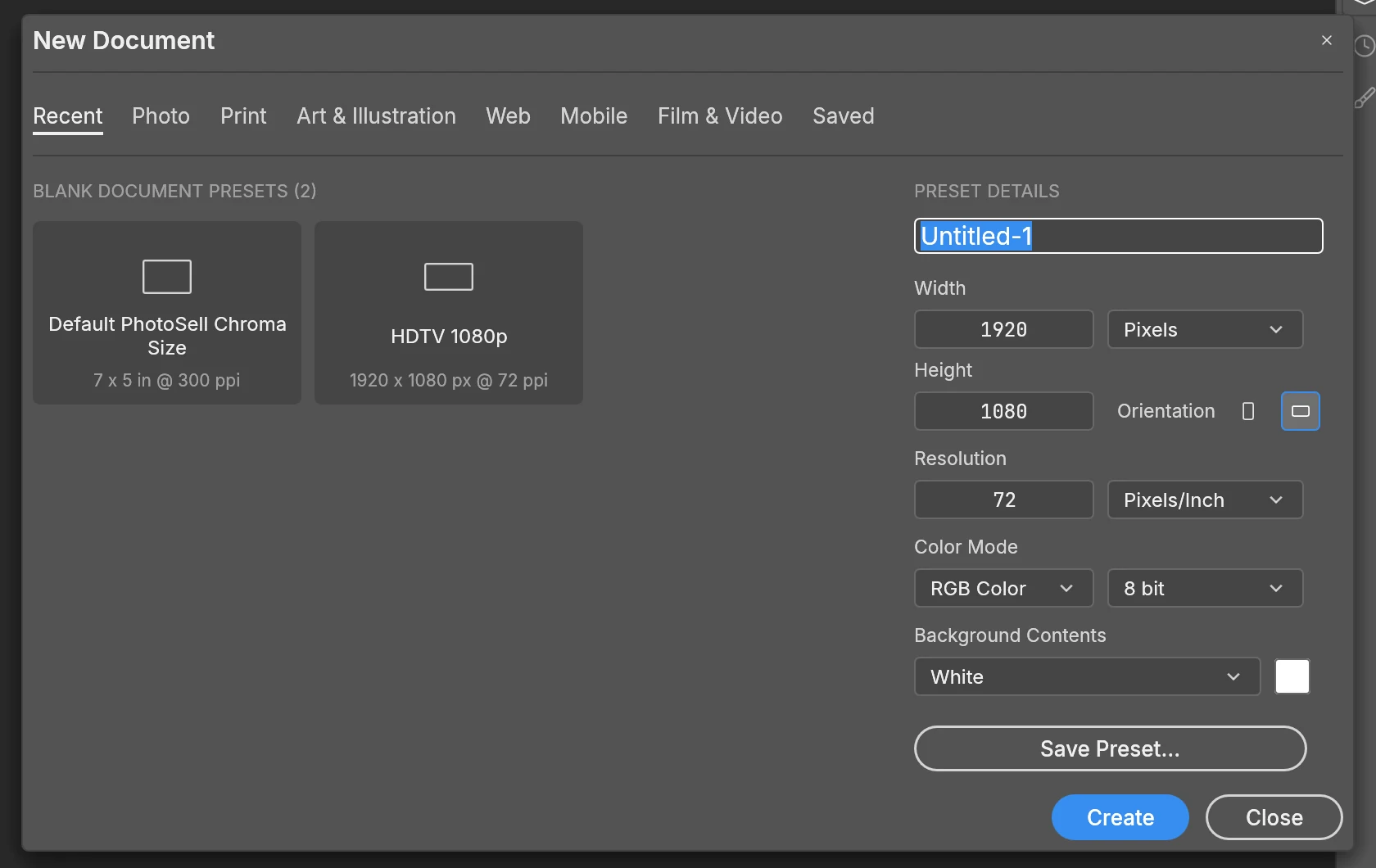This screenshot has width=1376, height=868.
Task: Switch to the Photo tab
Action: [x=161, y=116]
